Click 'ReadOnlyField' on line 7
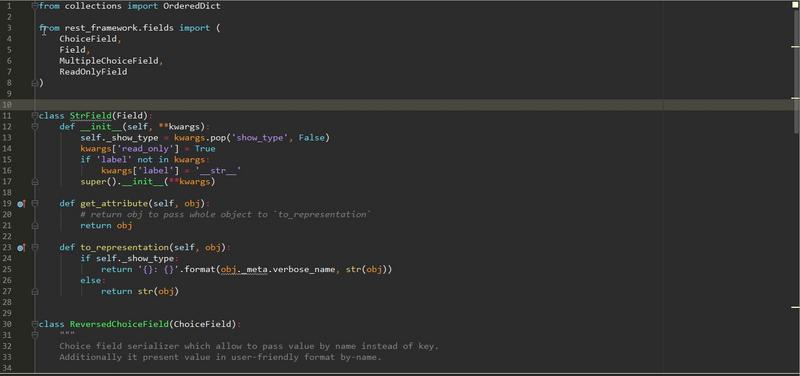Image resolution: width=800 pixels, height=376 pixels. click(x=93, y=72)
